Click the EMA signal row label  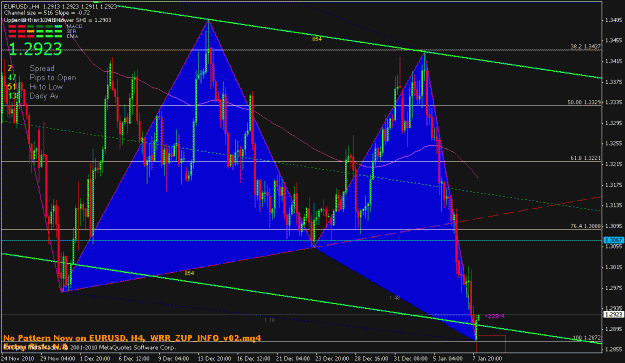click(x=72, y=36)
